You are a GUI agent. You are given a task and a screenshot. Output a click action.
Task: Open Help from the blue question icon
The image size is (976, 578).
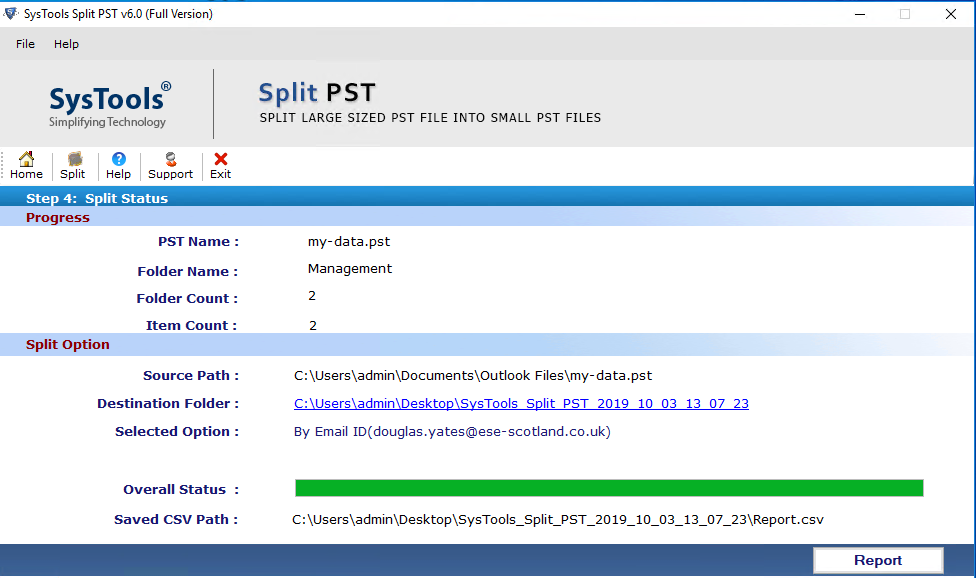(x=118, y=165)
